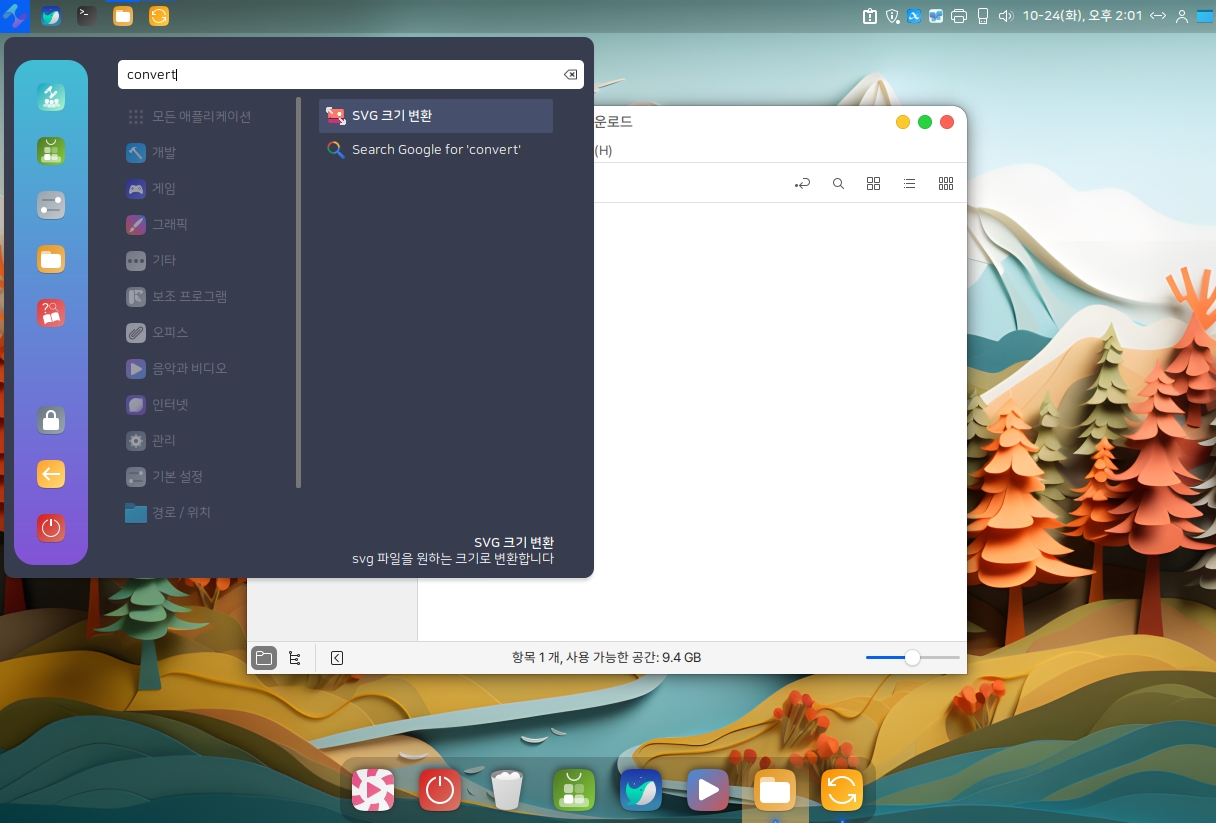Image resolution: width=1216 pixels, height=823 pixels.
Task: Adjust the icon zoom slider
Action: [912, 658]
